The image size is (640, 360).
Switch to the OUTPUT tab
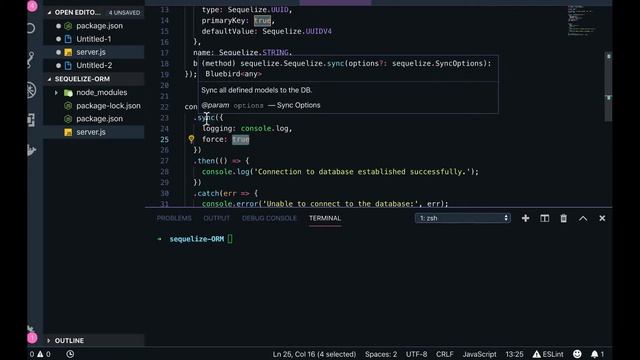point(216,218)
